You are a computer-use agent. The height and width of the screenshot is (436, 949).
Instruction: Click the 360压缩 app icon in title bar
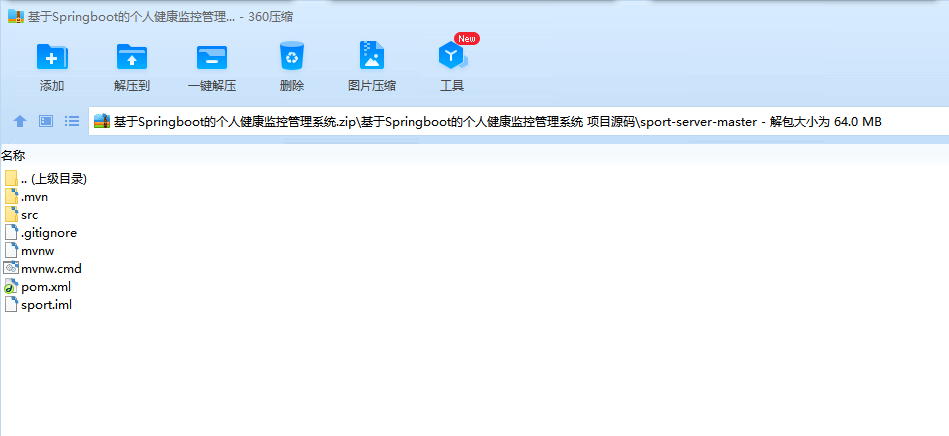[15, 16]
